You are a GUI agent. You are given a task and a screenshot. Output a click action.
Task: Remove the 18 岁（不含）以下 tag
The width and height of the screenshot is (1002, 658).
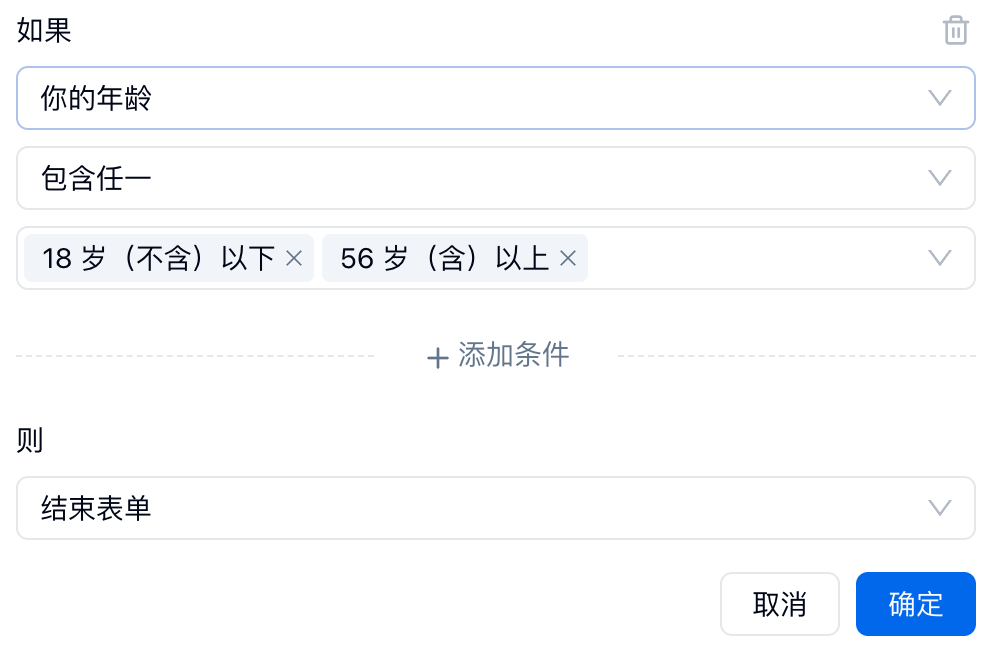click(294, 258)
